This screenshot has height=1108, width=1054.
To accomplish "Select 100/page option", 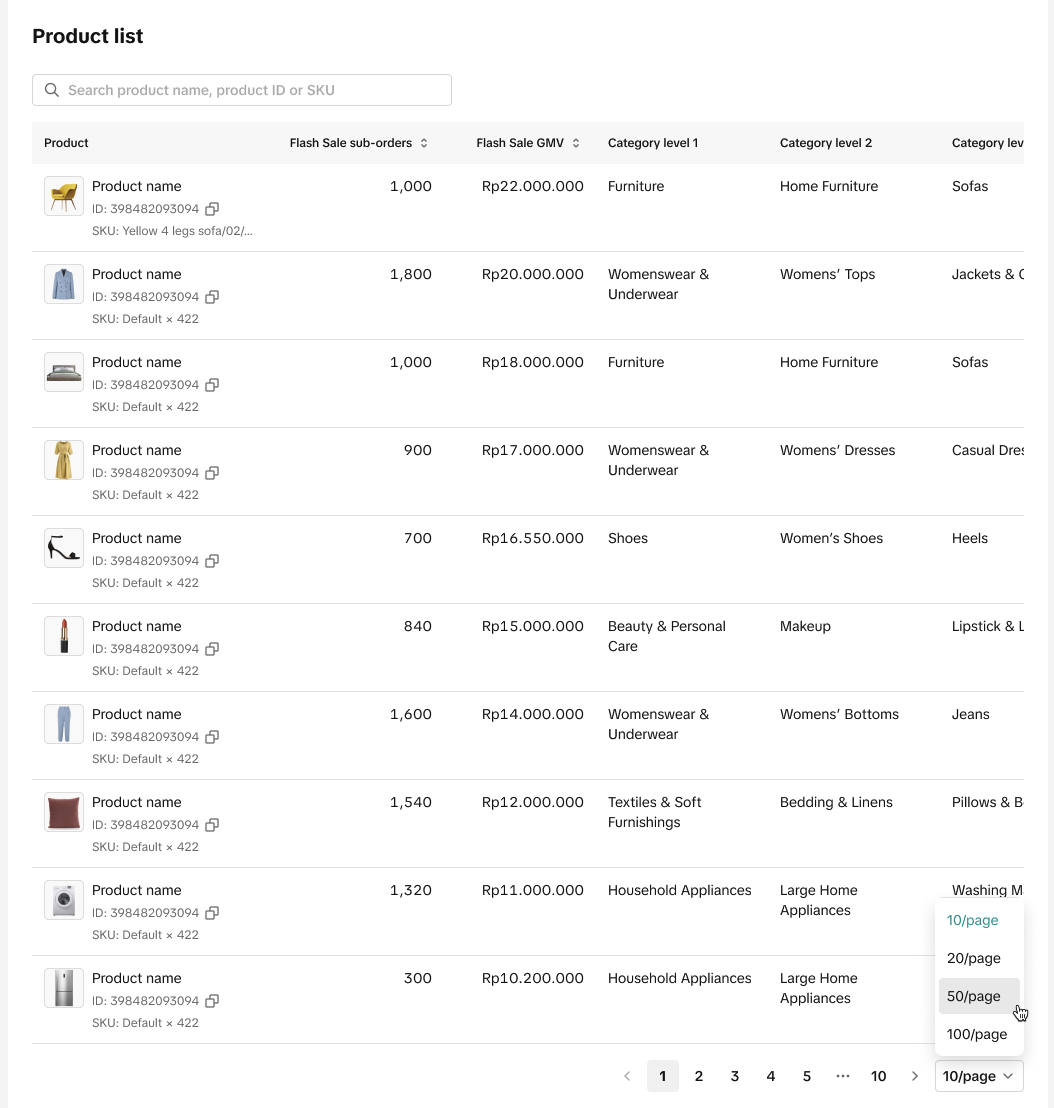I will click(x=976, y=1034).
